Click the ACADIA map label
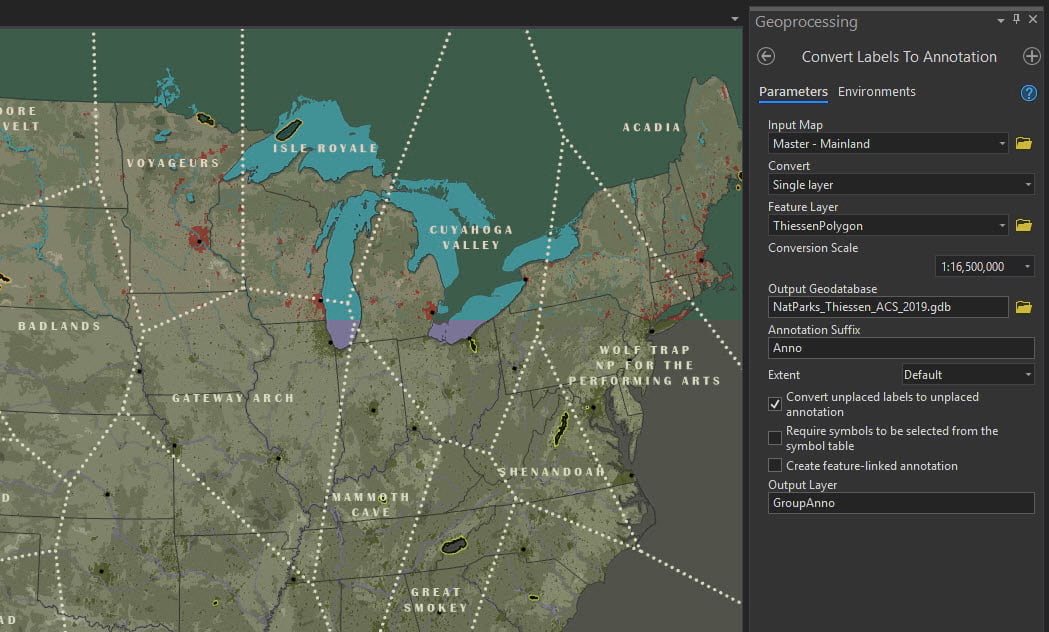The image size is (1049, 632). coord(652,127)
